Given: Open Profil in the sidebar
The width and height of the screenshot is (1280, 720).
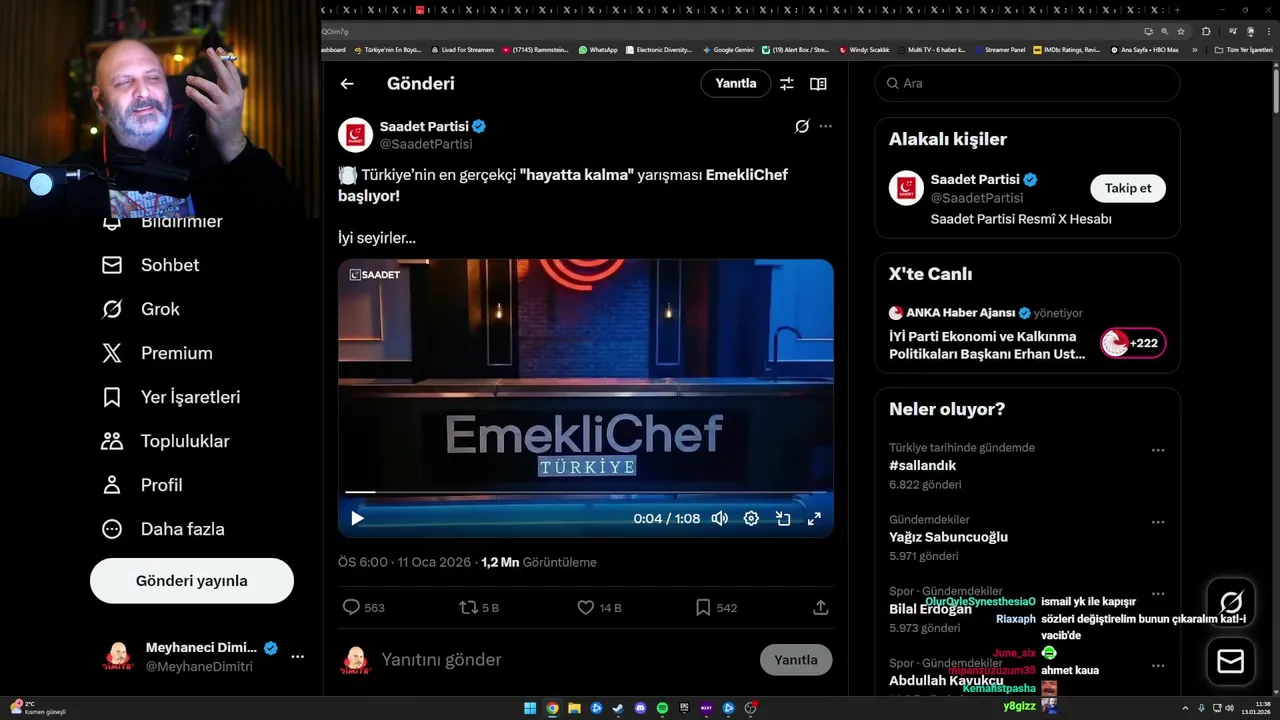Looking at the screenshot, I should 142,485.
